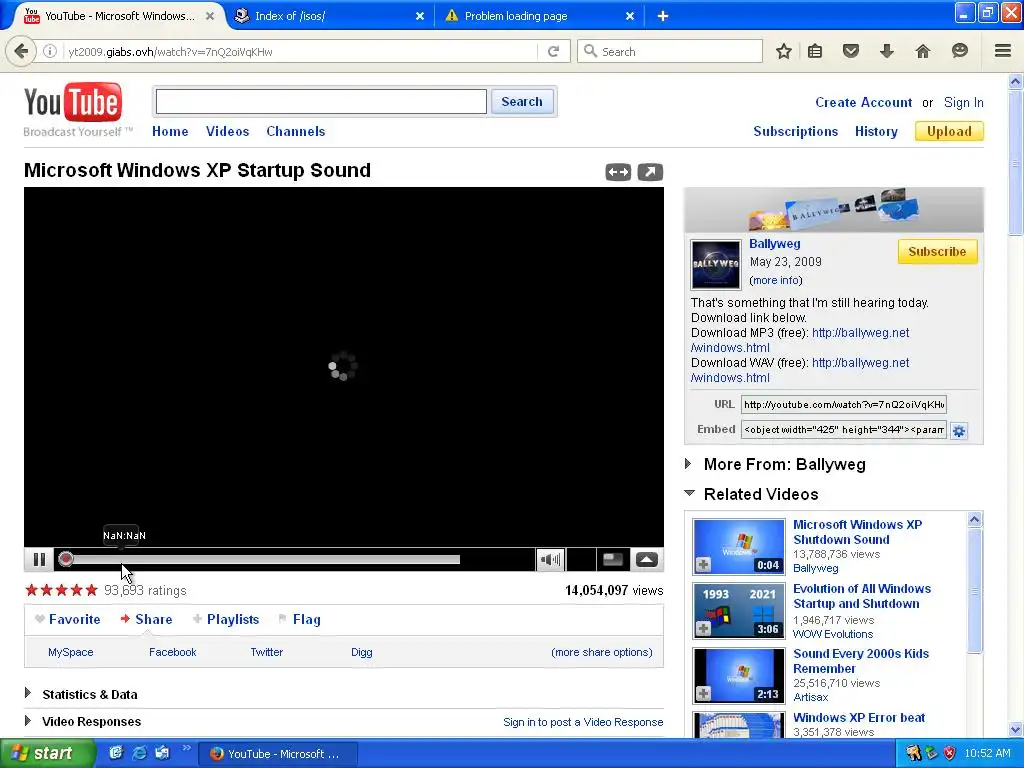Focus the YouTube search text box
The image size is (1024, 768).
[321, 101]
